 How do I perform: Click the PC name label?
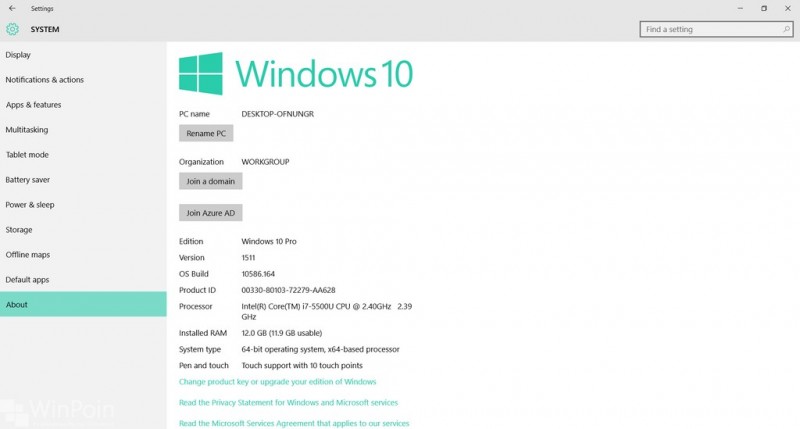tap(194, 114)
